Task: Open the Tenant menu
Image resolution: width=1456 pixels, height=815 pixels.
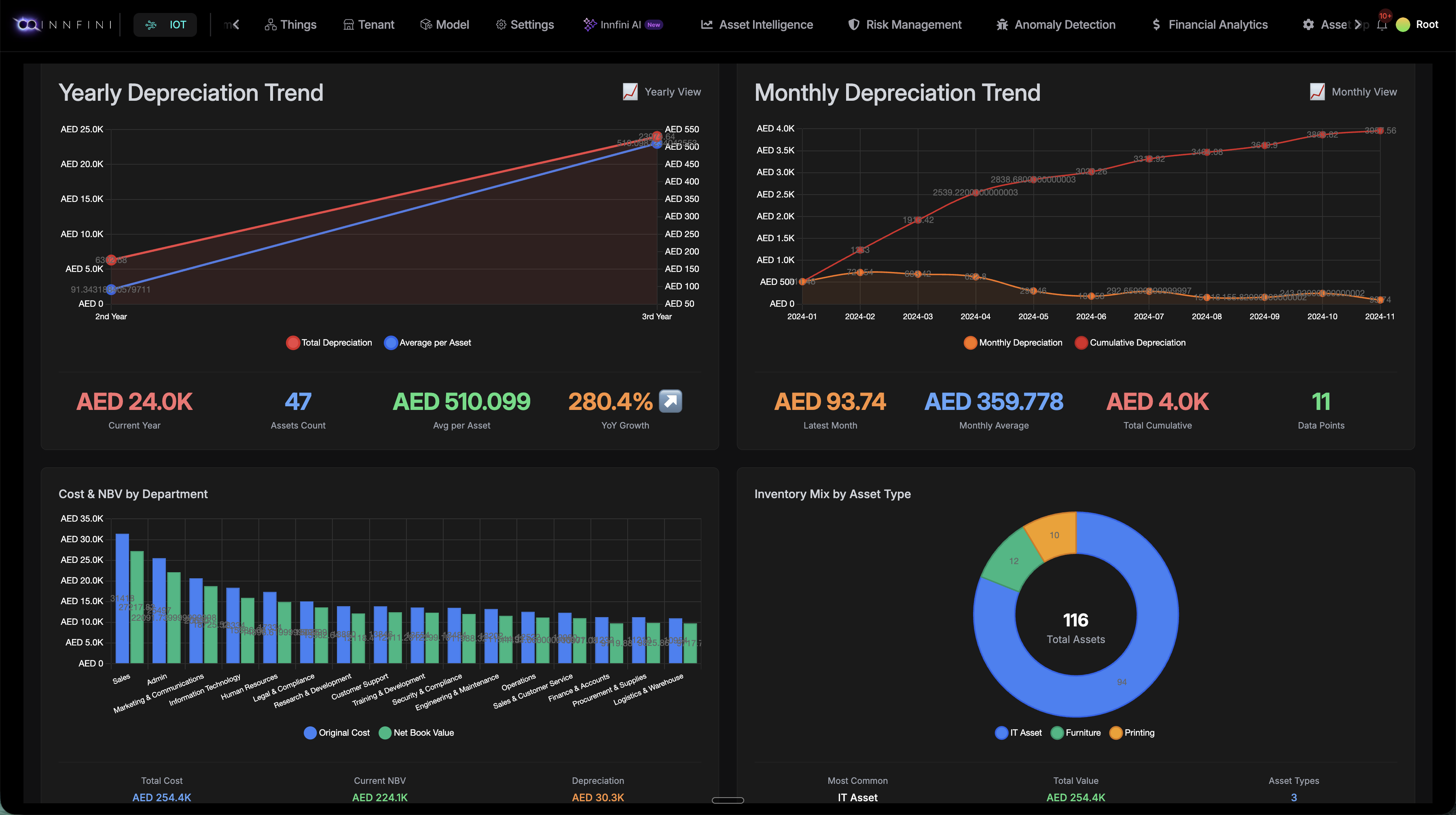Action: click(368, 24)
